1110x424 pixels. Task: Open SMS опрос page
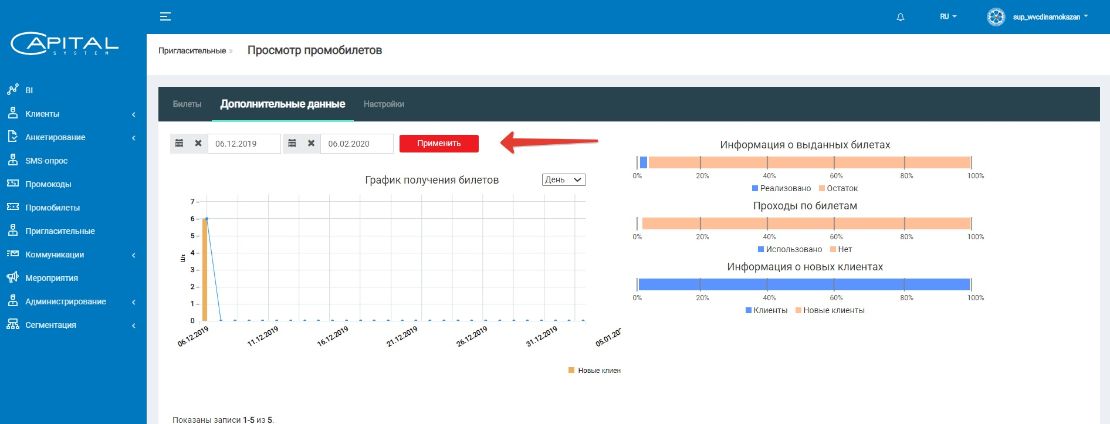(x=46, y=161)
